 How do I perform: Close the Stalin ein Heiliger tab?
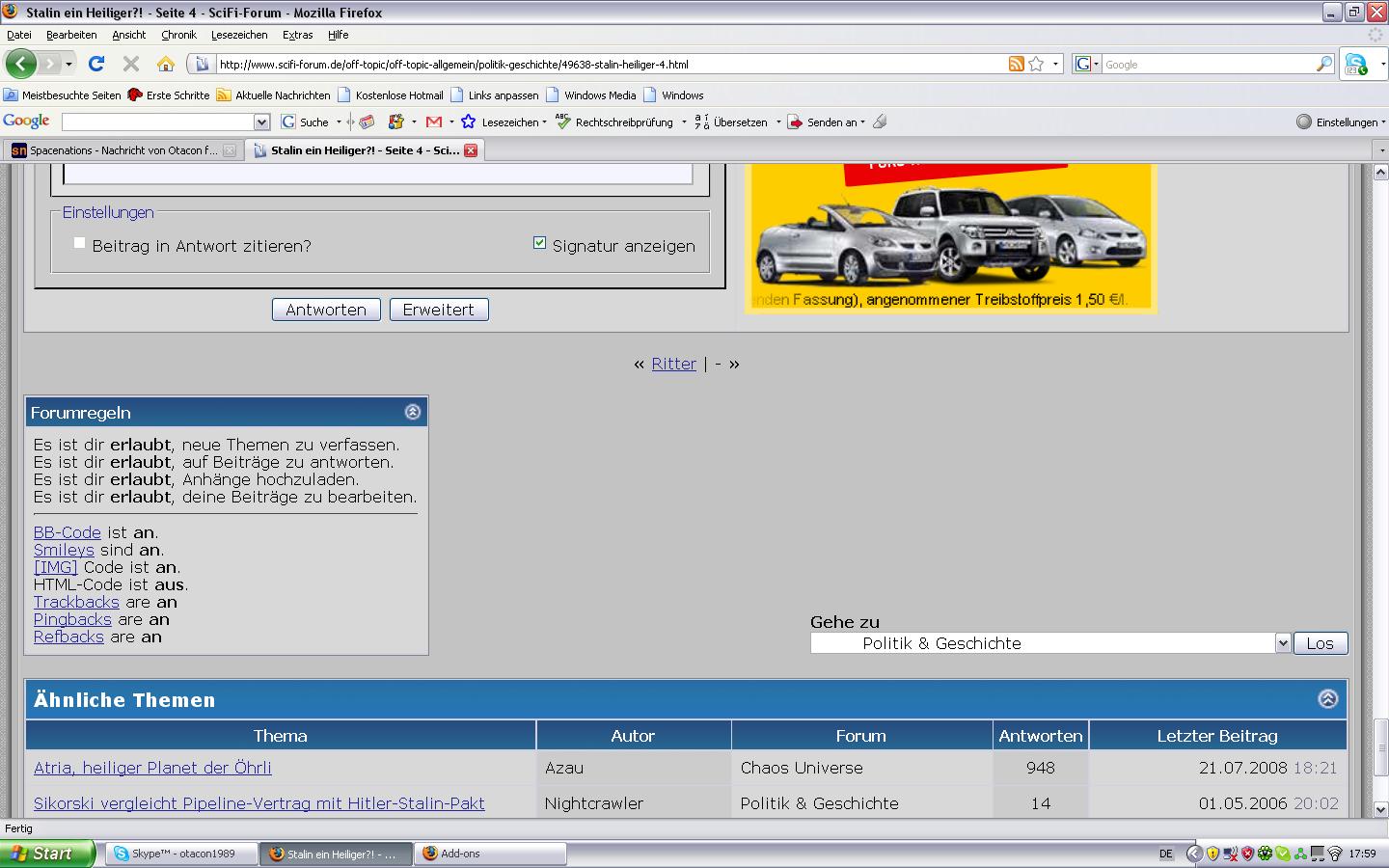coord(471,150)
